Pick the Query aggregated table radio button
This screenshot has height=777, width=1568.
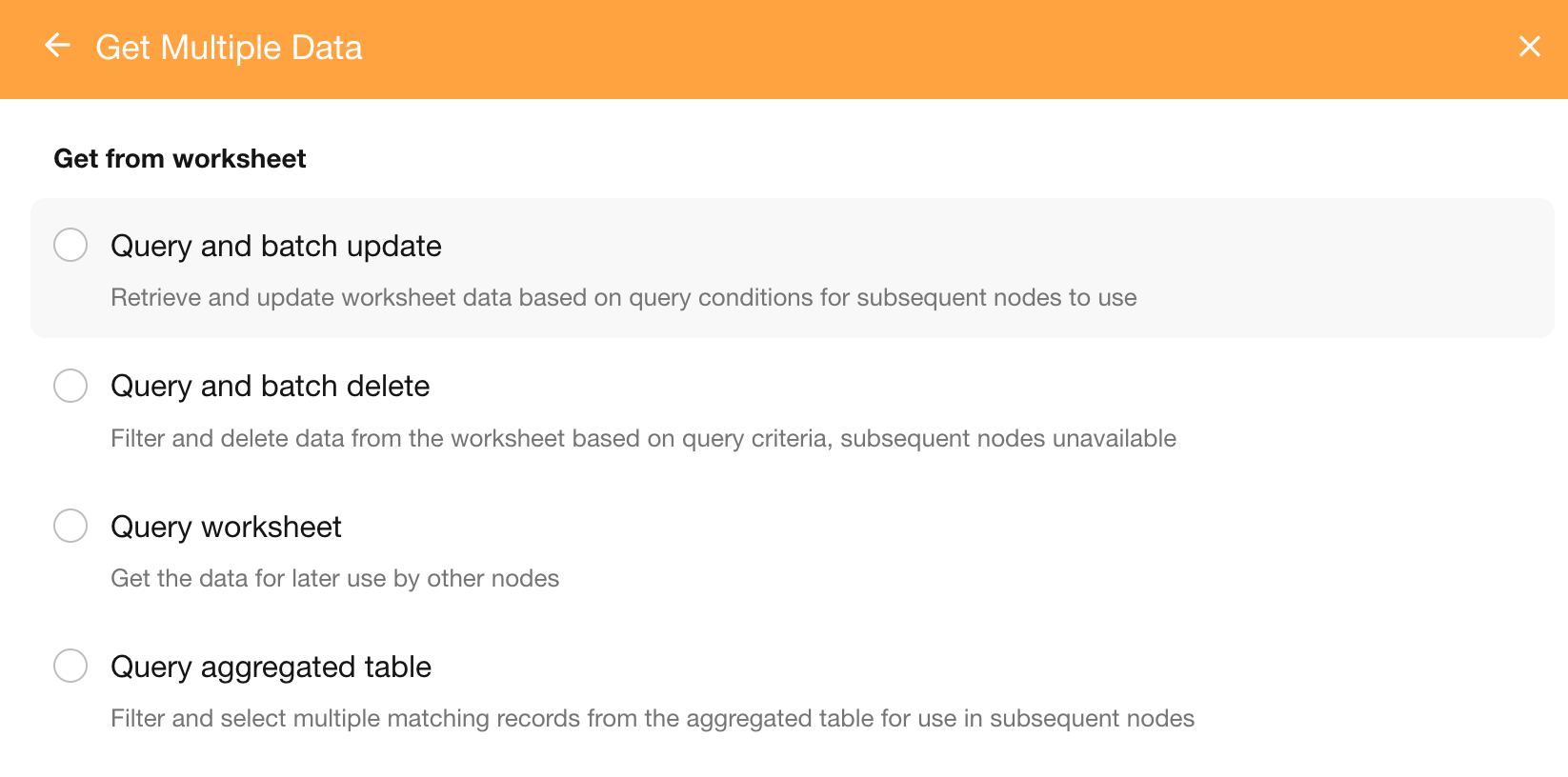point(70,666)
